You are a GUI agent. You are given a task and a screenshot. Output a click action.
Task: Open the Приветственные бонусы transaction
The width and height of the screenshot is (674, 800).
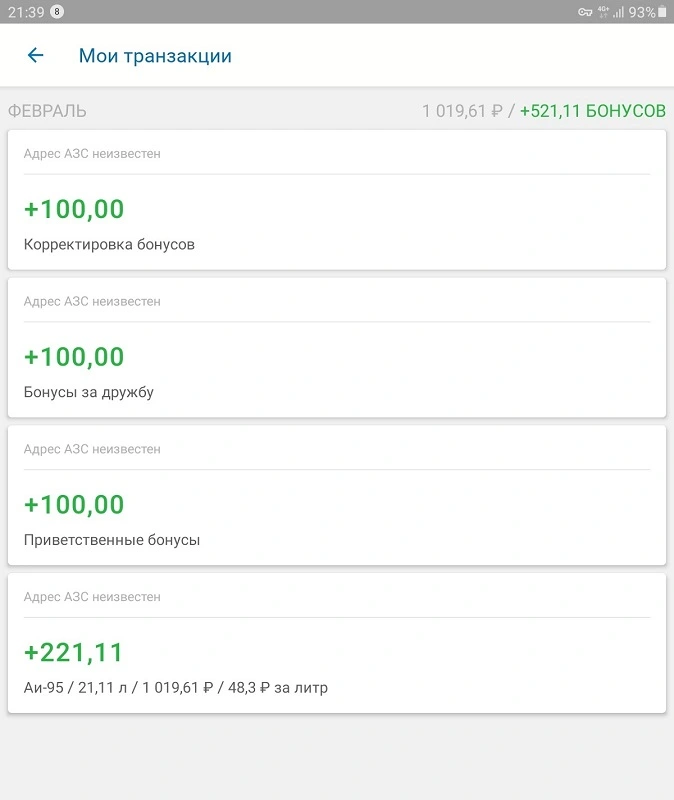(x=337, y=495)
